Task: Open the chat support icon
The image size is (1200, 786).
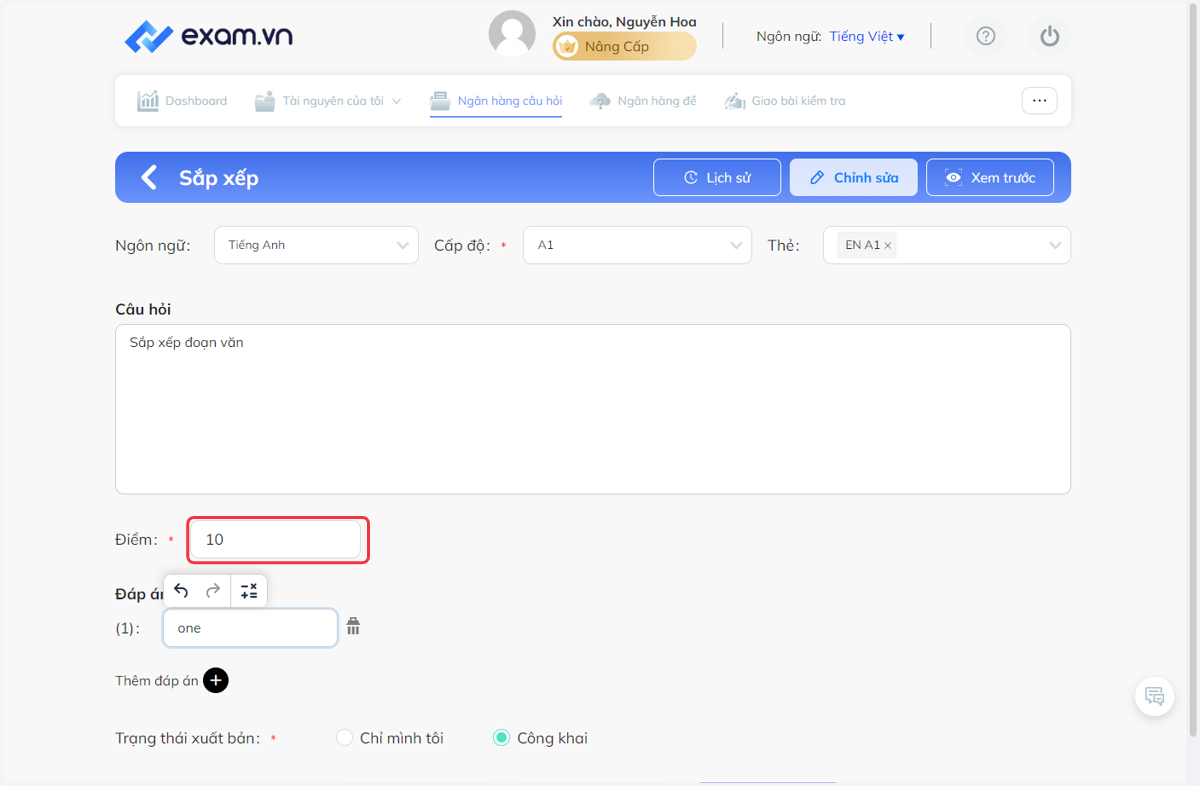Action: pyautogui.click(x=1155, y=696)
